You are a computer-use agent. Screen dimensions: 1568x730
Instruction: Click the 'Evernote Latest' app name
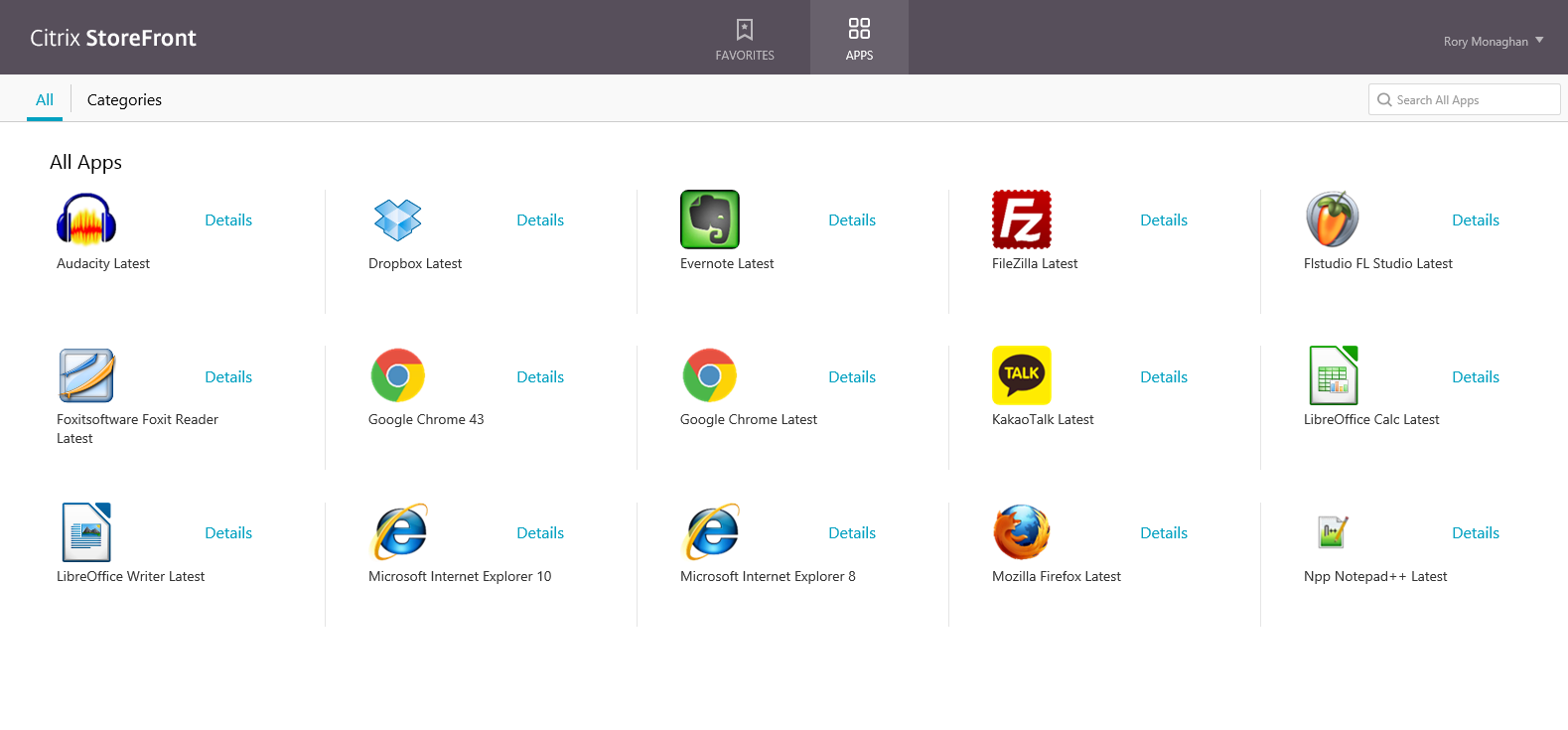[727, 263]
